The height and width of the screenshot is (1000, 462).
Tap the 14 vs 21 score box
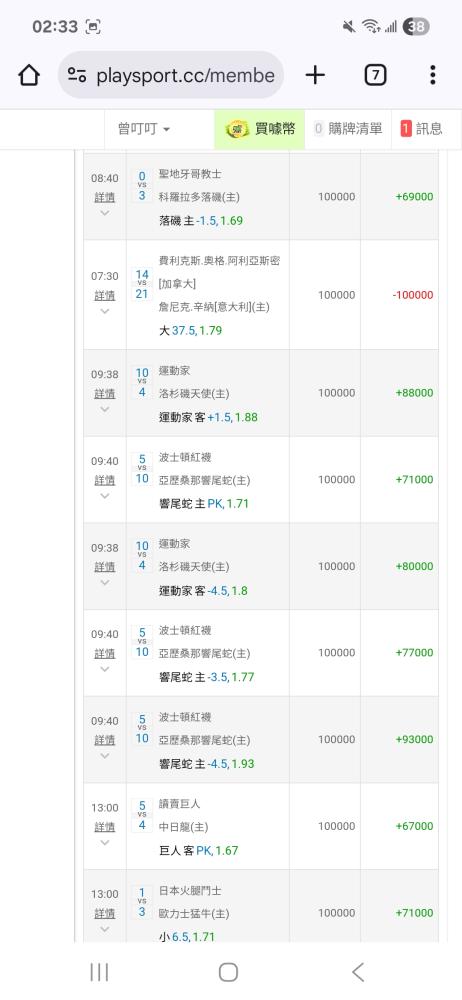coord(142,284)
